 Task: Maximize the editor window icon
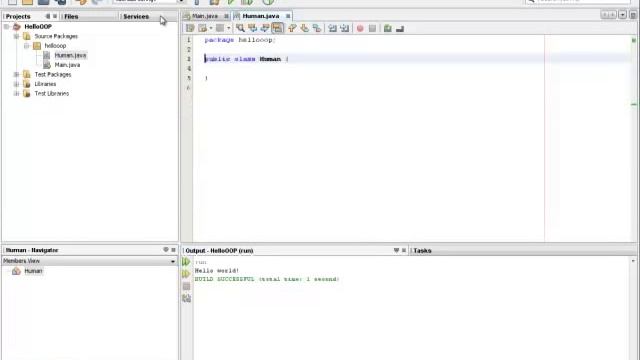[633, 15]
